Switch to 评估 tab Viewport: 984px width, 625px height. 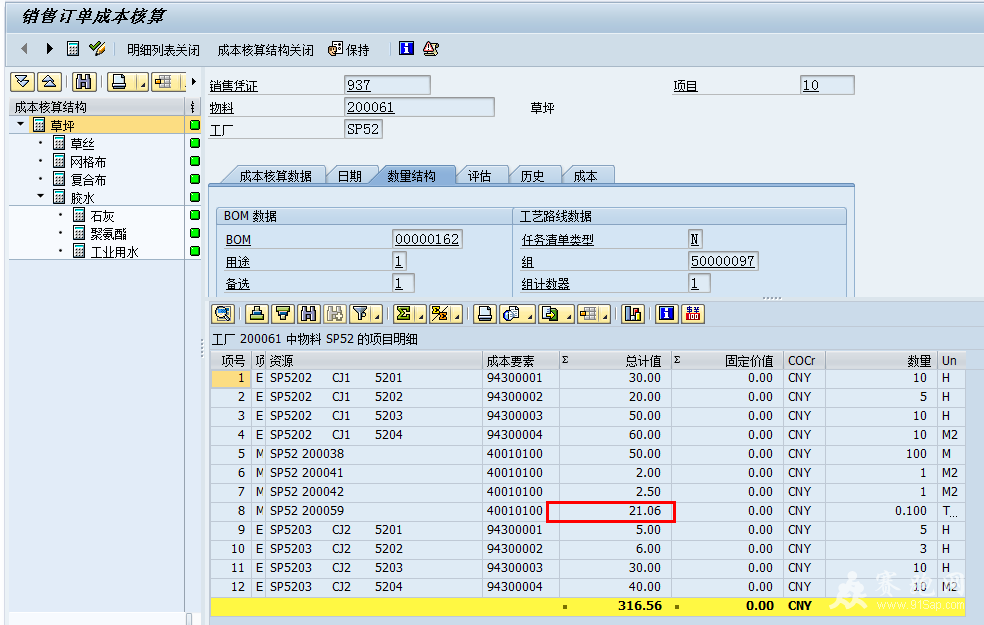pos(479,176)
